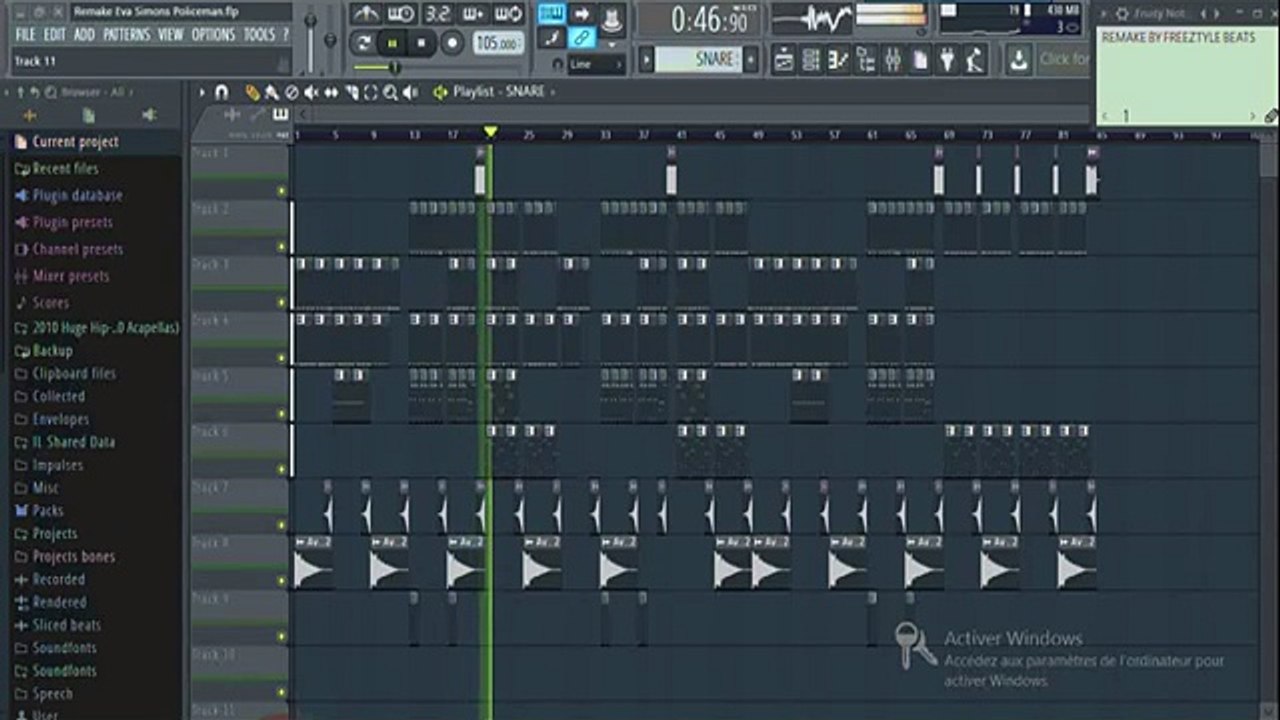Open the Playlist - SNARE title menu

[x=499, y=92]
